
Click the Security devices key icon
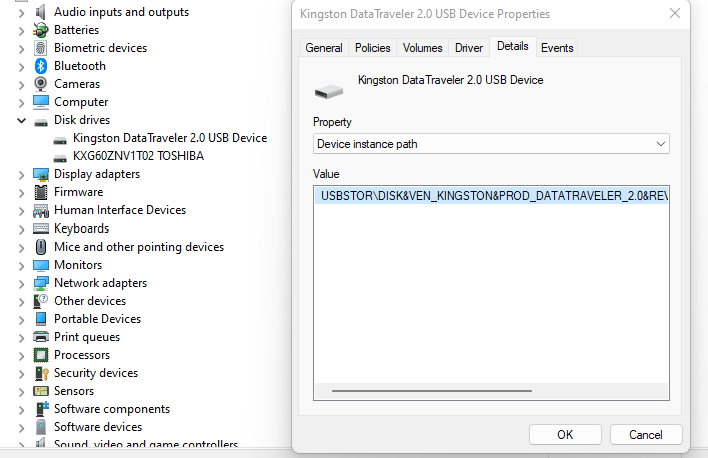[41, 373]
